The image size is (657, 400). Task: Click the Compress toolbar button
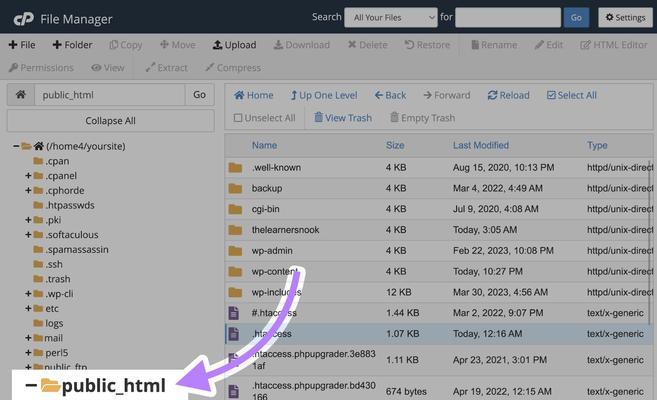233,67
